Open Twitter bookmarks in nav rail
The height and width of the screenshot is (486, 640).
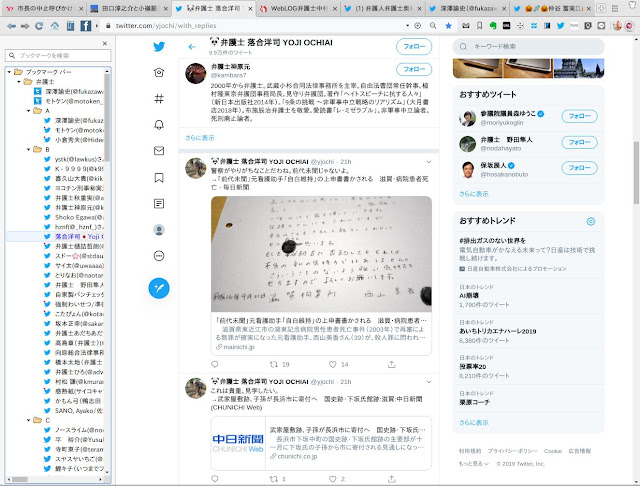[159, 178]
